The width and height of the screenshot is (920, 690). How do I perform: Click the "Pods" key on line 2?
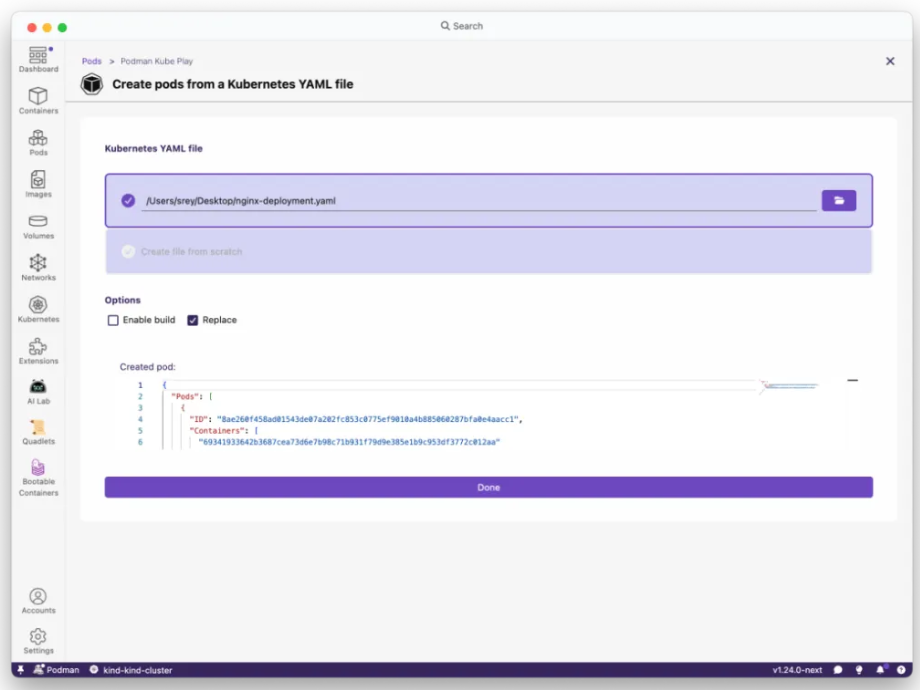coord(185,397)
